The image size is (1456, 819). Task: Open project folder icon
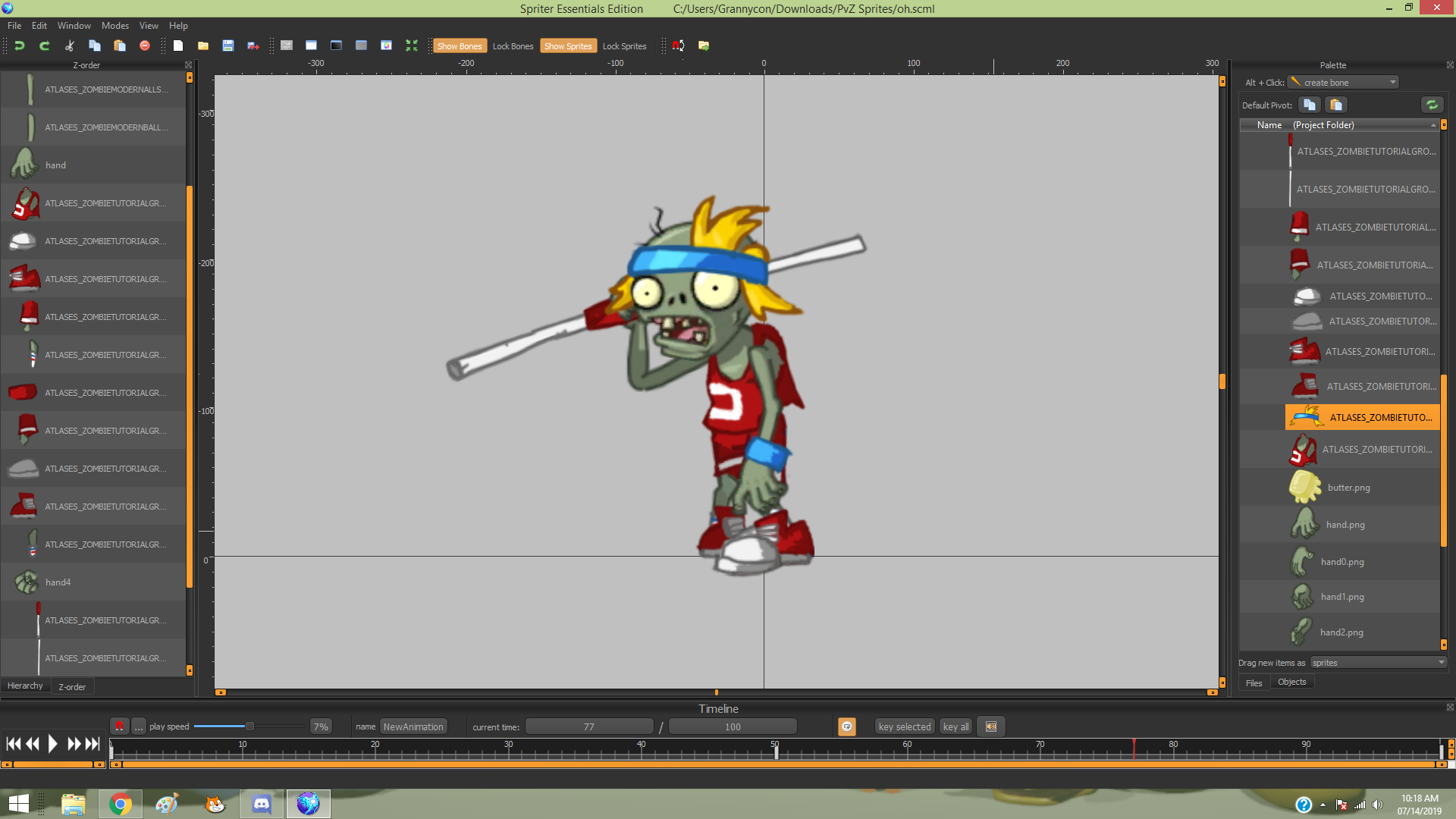click(203, 45)
